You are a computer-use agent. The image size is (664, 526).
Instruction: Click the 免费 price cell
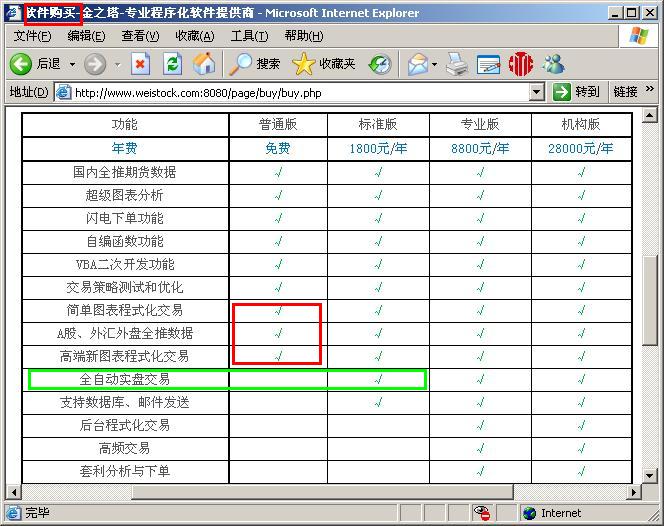point(278,149)
